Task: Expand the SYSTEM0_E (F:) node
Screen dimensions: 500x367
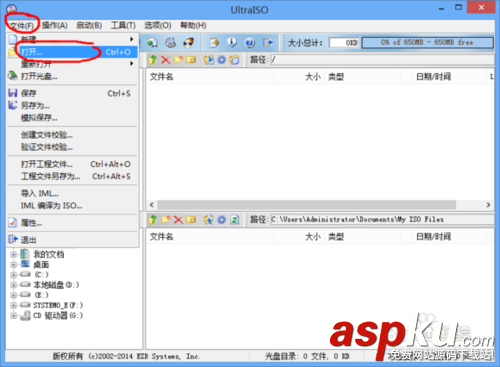Action: [14, 305]
